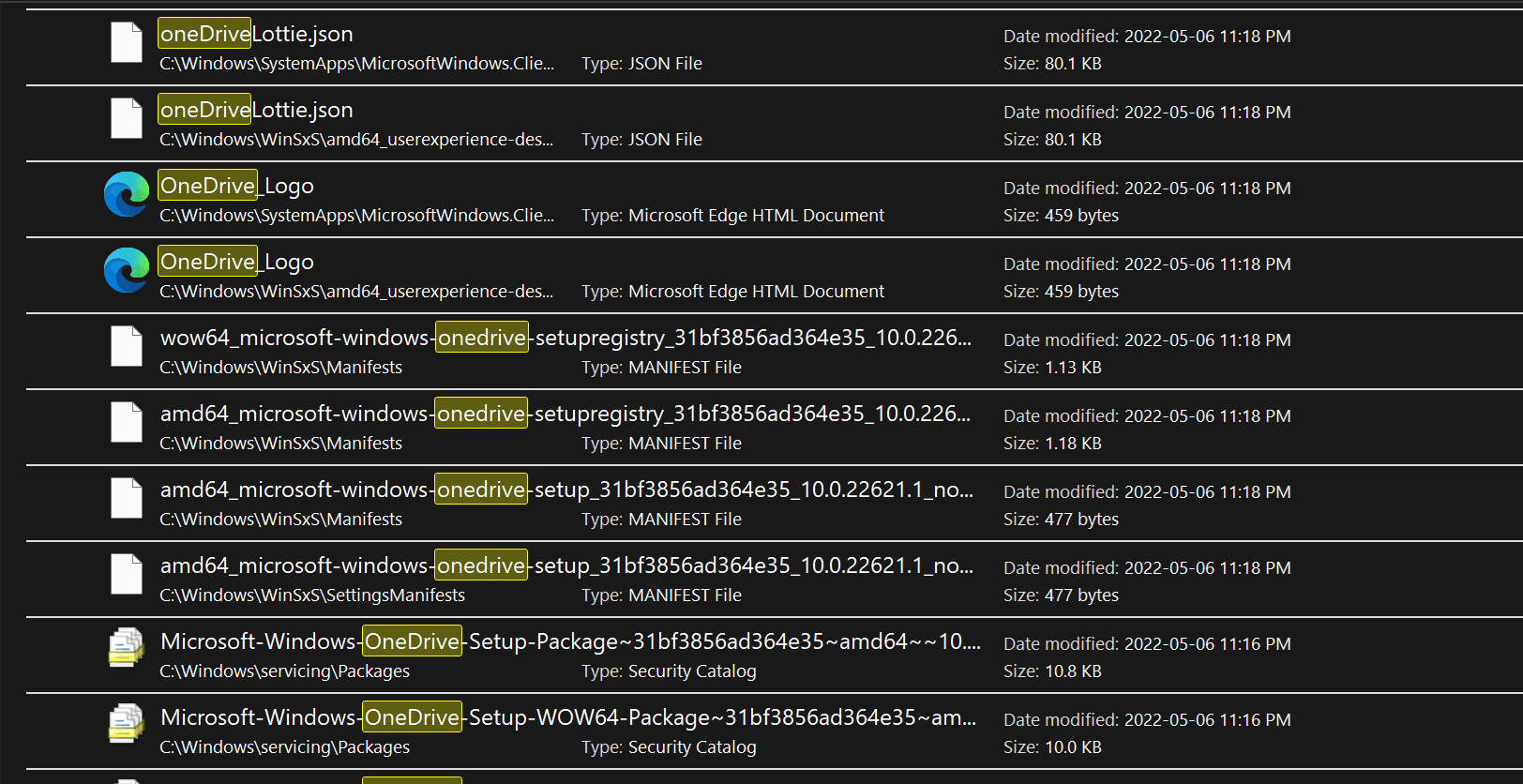
Task: Select oneDriveLottie.json name in SystemApps row
Action: (x=256, y=34)
